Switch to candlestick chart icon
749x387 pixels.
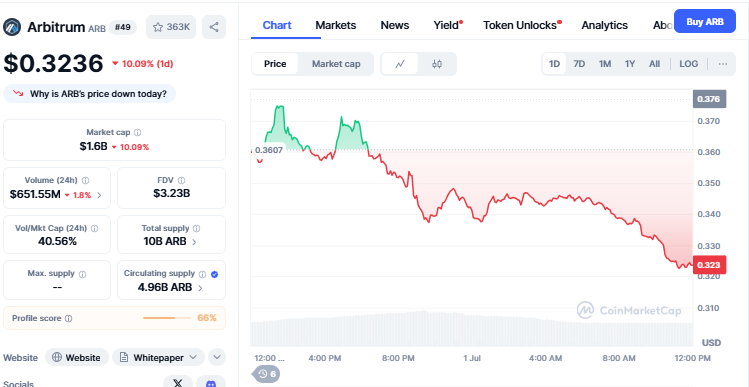pos(437,64)
